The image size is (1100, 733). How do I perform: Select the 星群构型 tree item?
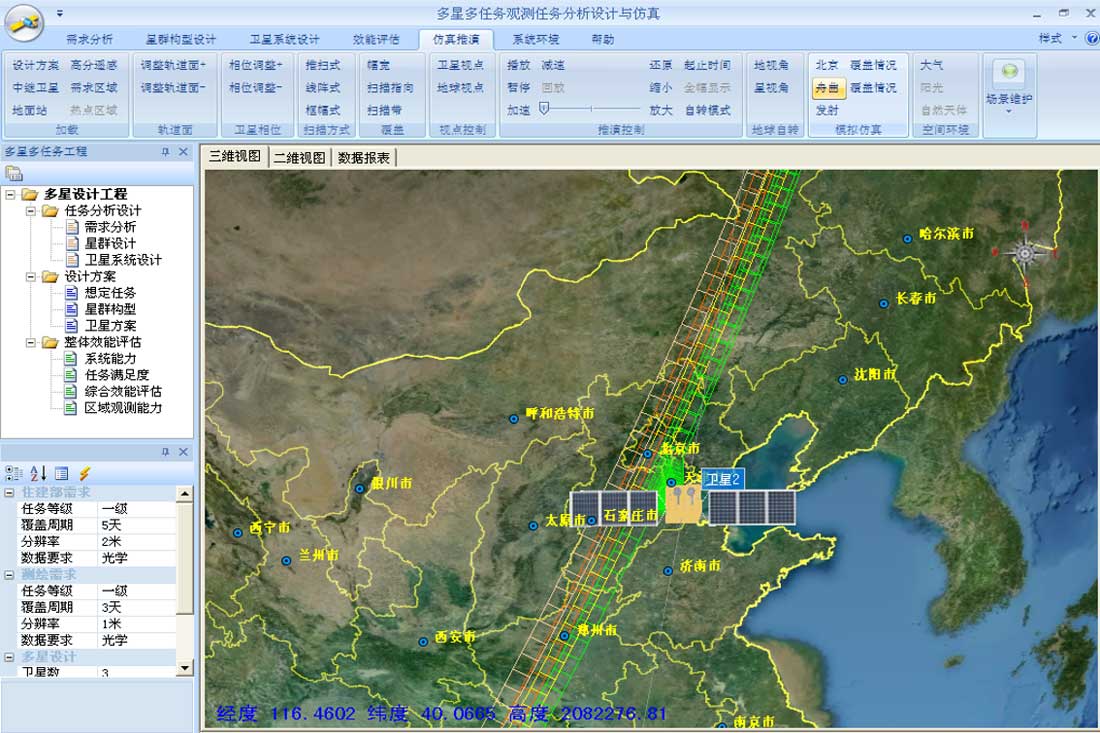click(109, 309)
